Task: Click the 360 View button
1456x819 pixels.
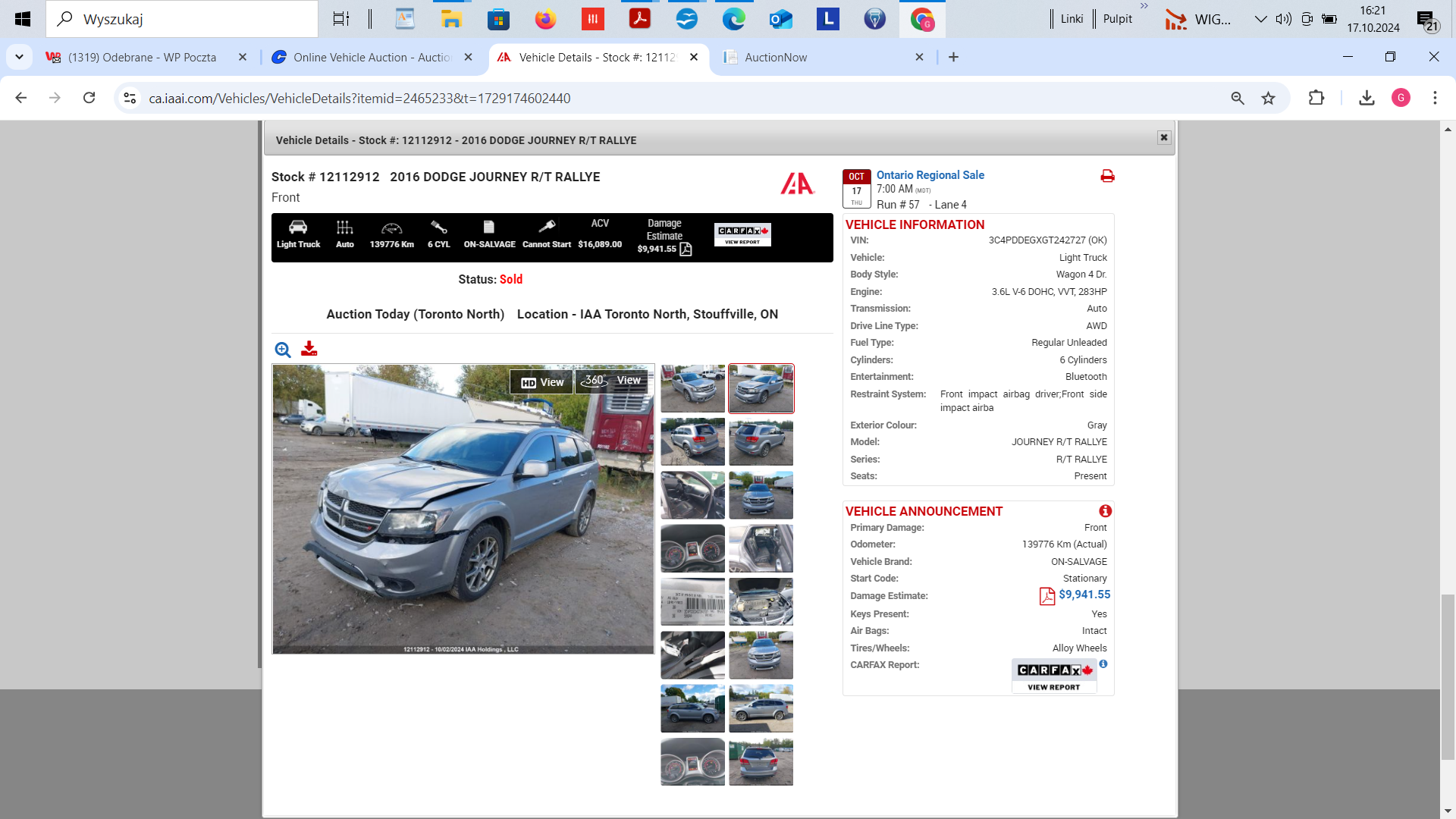Action: point(612,381)
